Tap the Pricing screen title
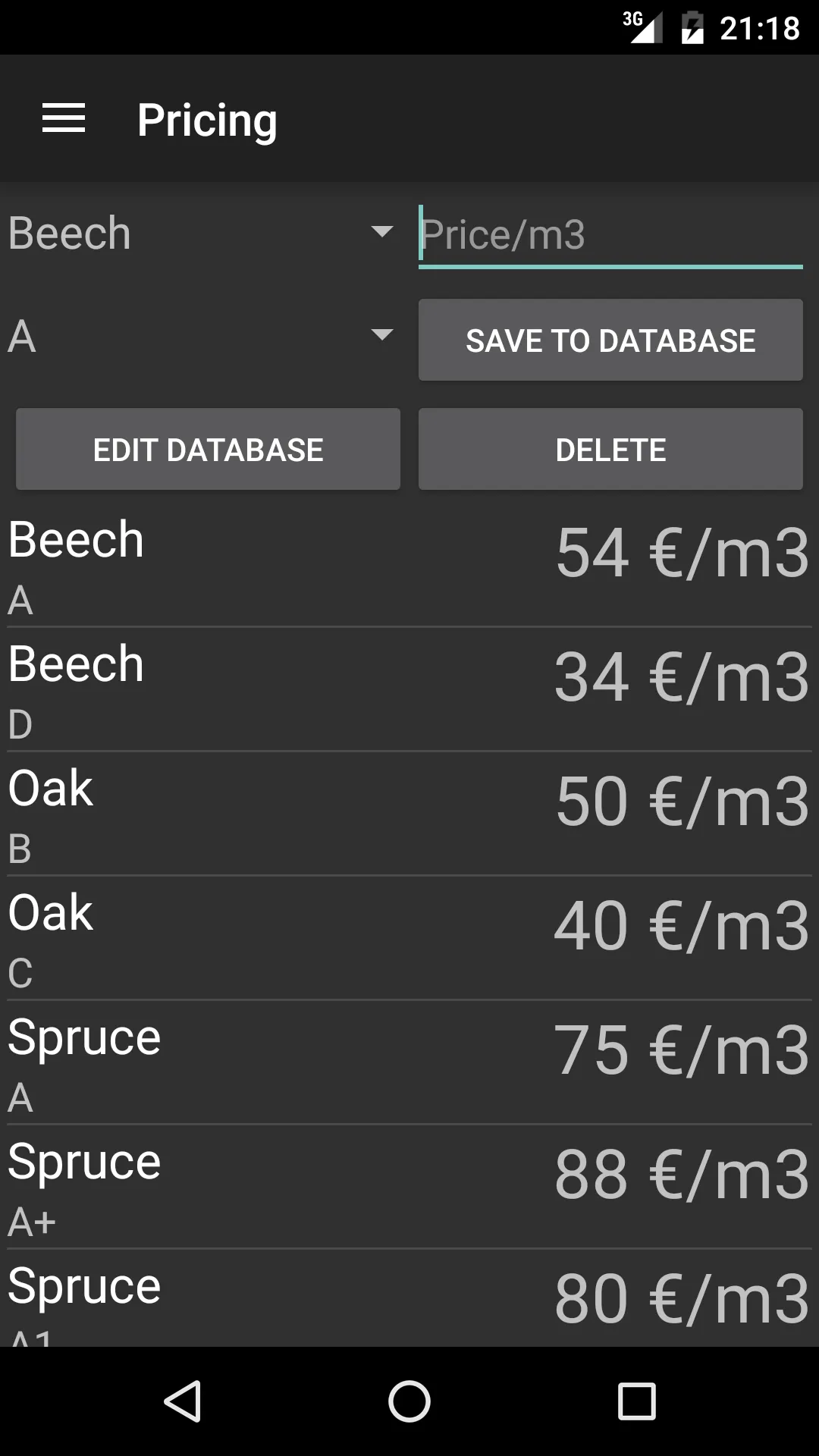The height and width of the screenshot is (1456, 819). click(207, 121)
